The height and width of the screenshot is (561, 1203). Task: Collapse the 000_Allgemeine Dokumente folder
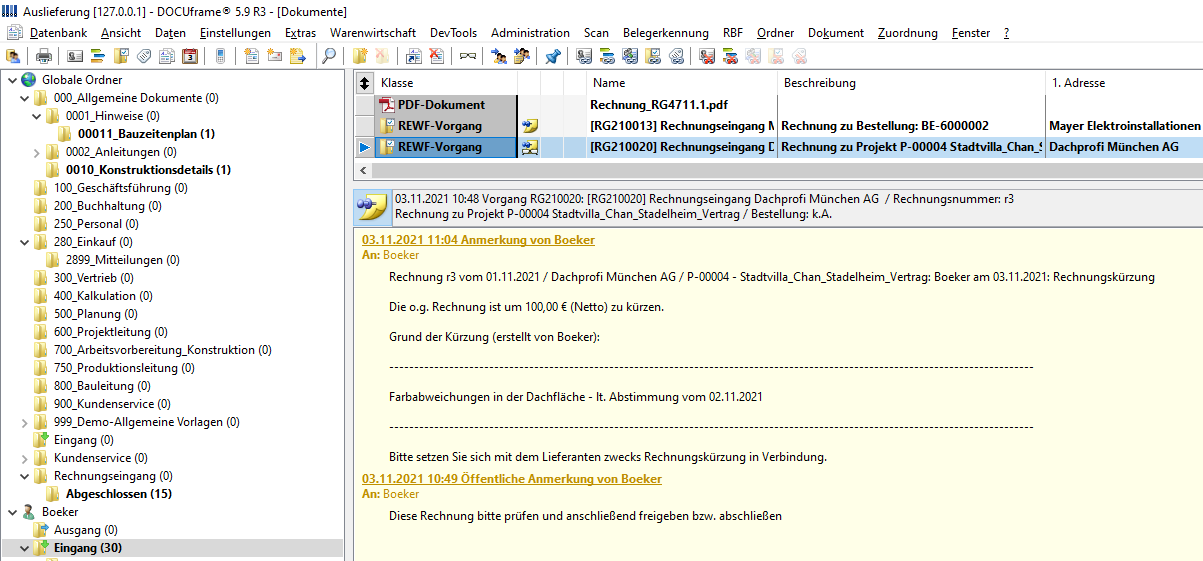coord(24,98)
